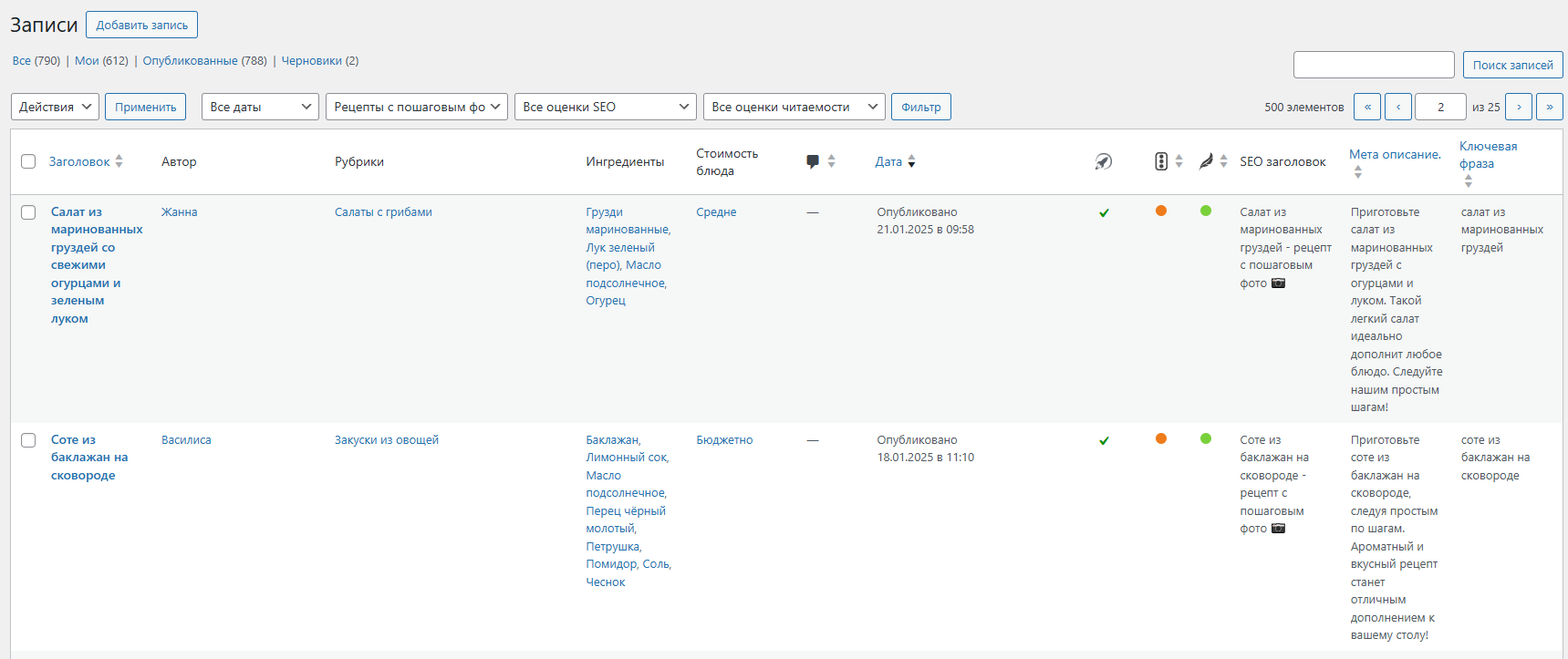
Task: Open the Все даты date filter dropdown
Action: (x=260, y=107)
